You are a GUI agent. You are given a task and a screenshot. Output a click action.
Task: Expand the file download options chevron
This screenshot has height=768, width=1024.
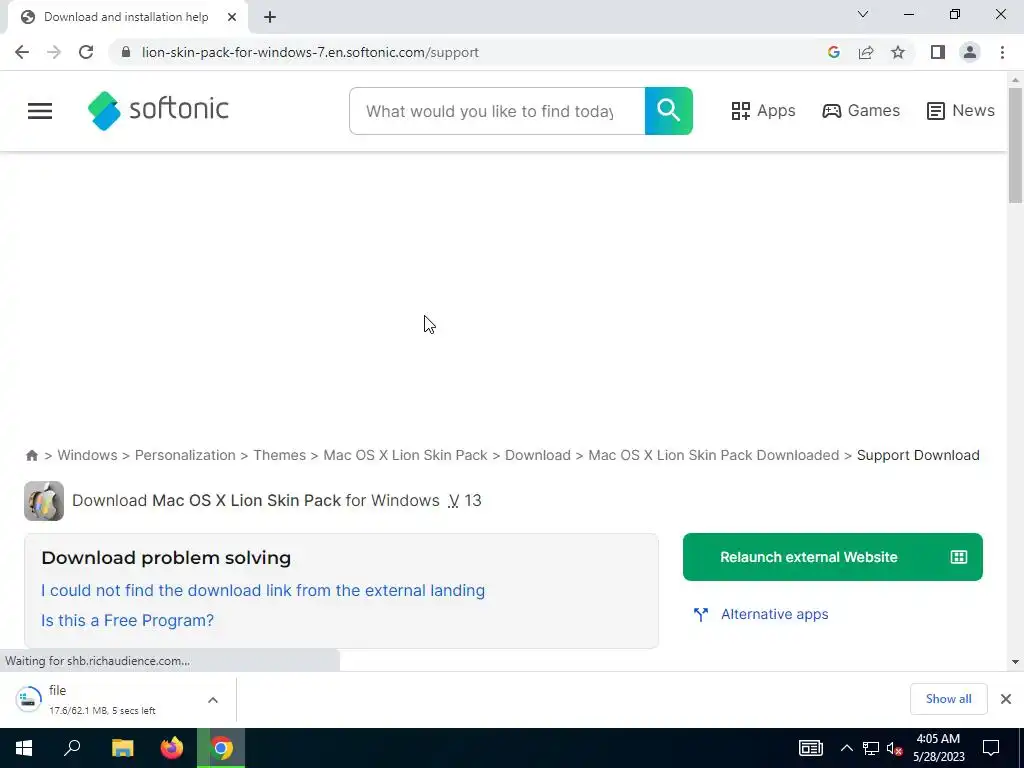(213, 700)
